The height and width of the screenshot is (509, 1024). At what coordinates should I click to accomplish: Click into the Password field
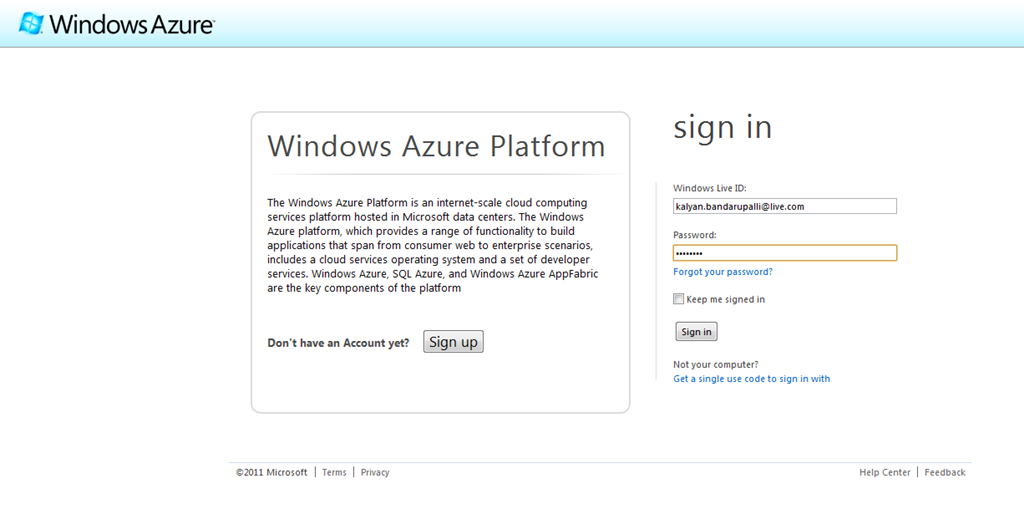(785, 253)
